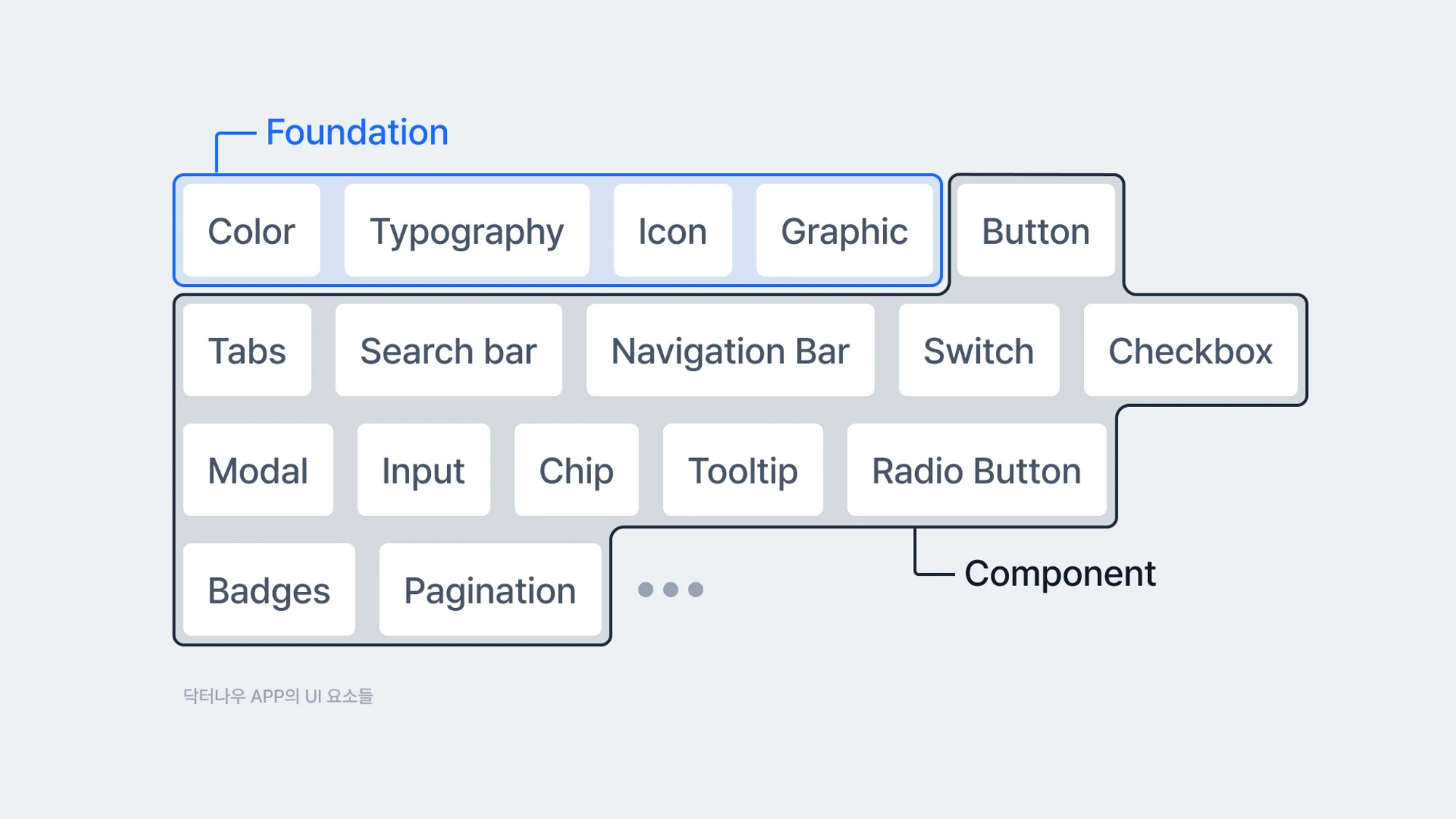
Task: Click the three-dot more indicator
Action: coord(670,590)
